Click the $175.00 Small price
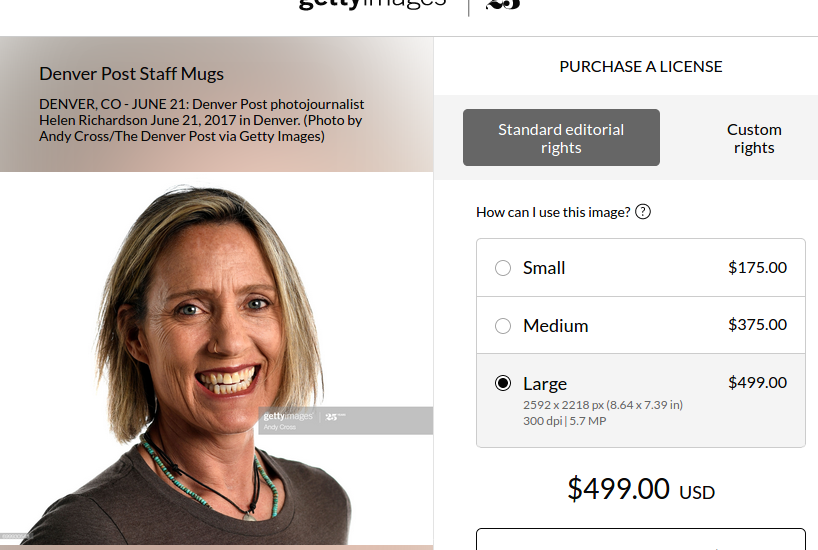 pyautogui.click(x=757, y=268)
